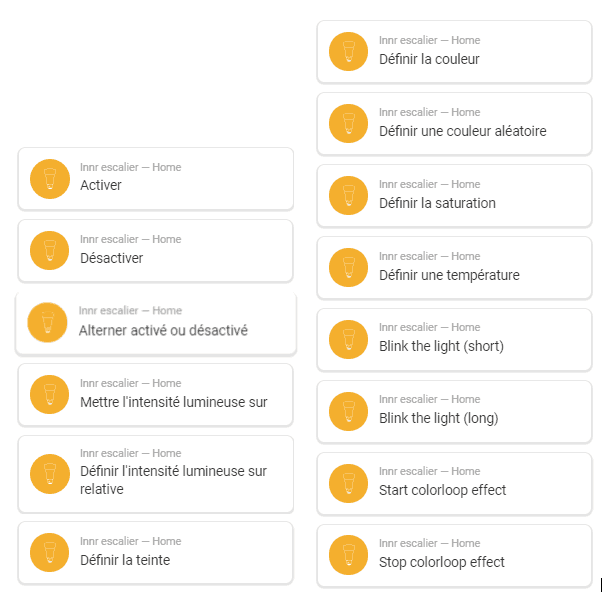Click the Définir la couleur label
This screenshot has height=596, width=604.
point(429,59)
